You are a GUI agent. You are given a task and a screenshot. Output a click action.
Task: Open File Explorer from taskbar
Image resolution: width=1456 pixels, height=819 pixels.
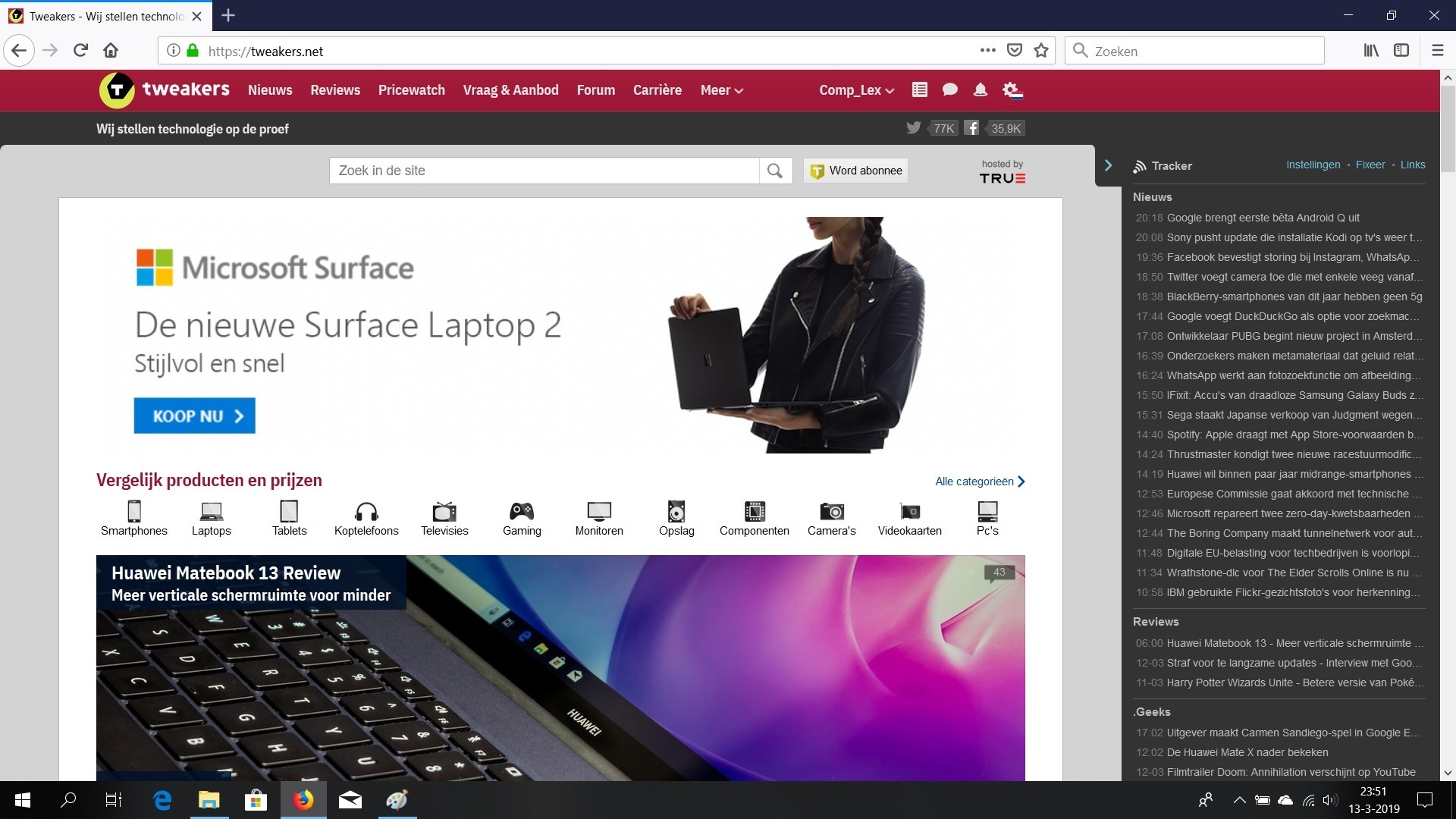(209, 800)
